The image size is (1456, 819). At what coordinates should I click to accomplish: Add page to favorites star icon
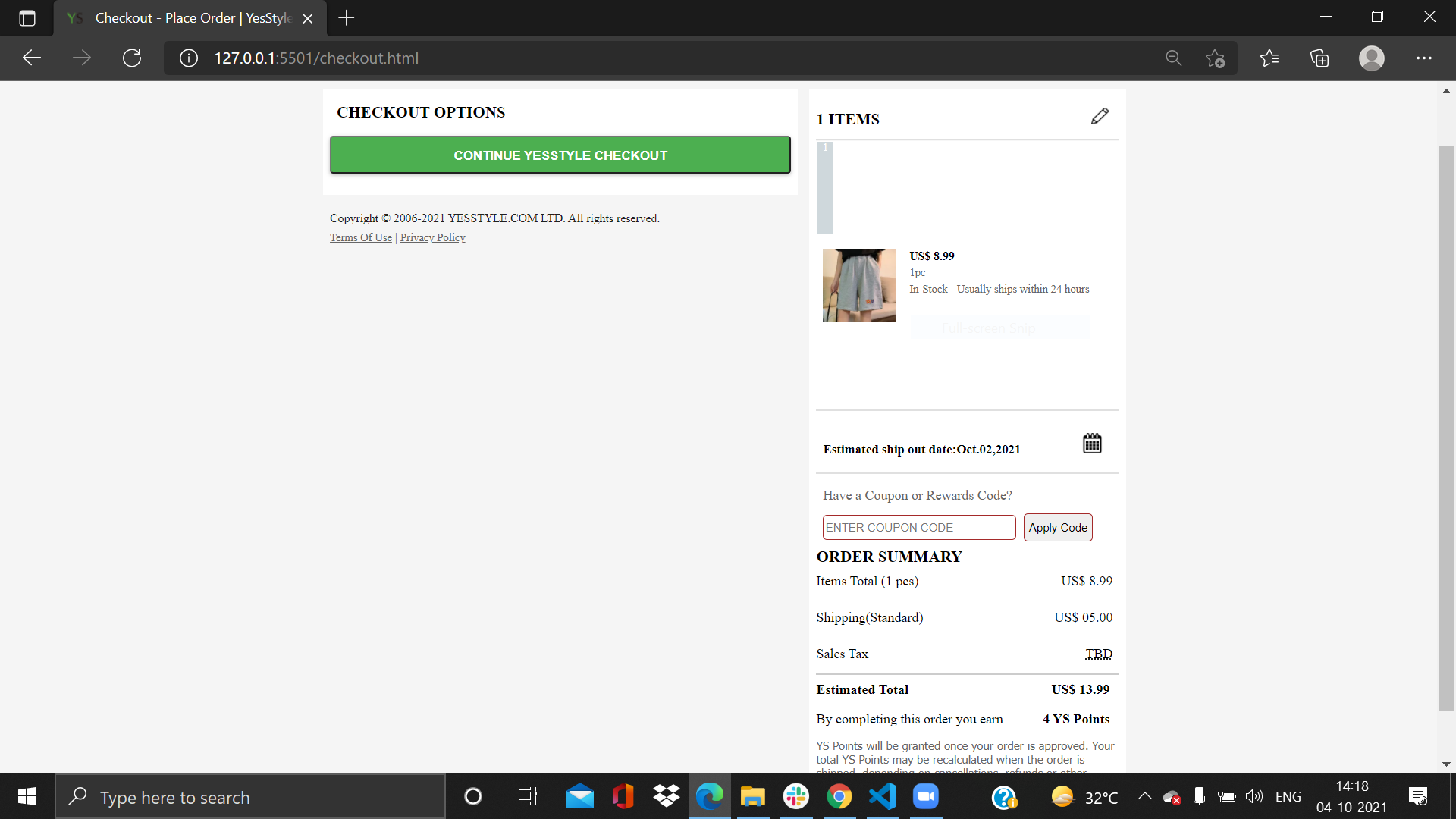1215,58
